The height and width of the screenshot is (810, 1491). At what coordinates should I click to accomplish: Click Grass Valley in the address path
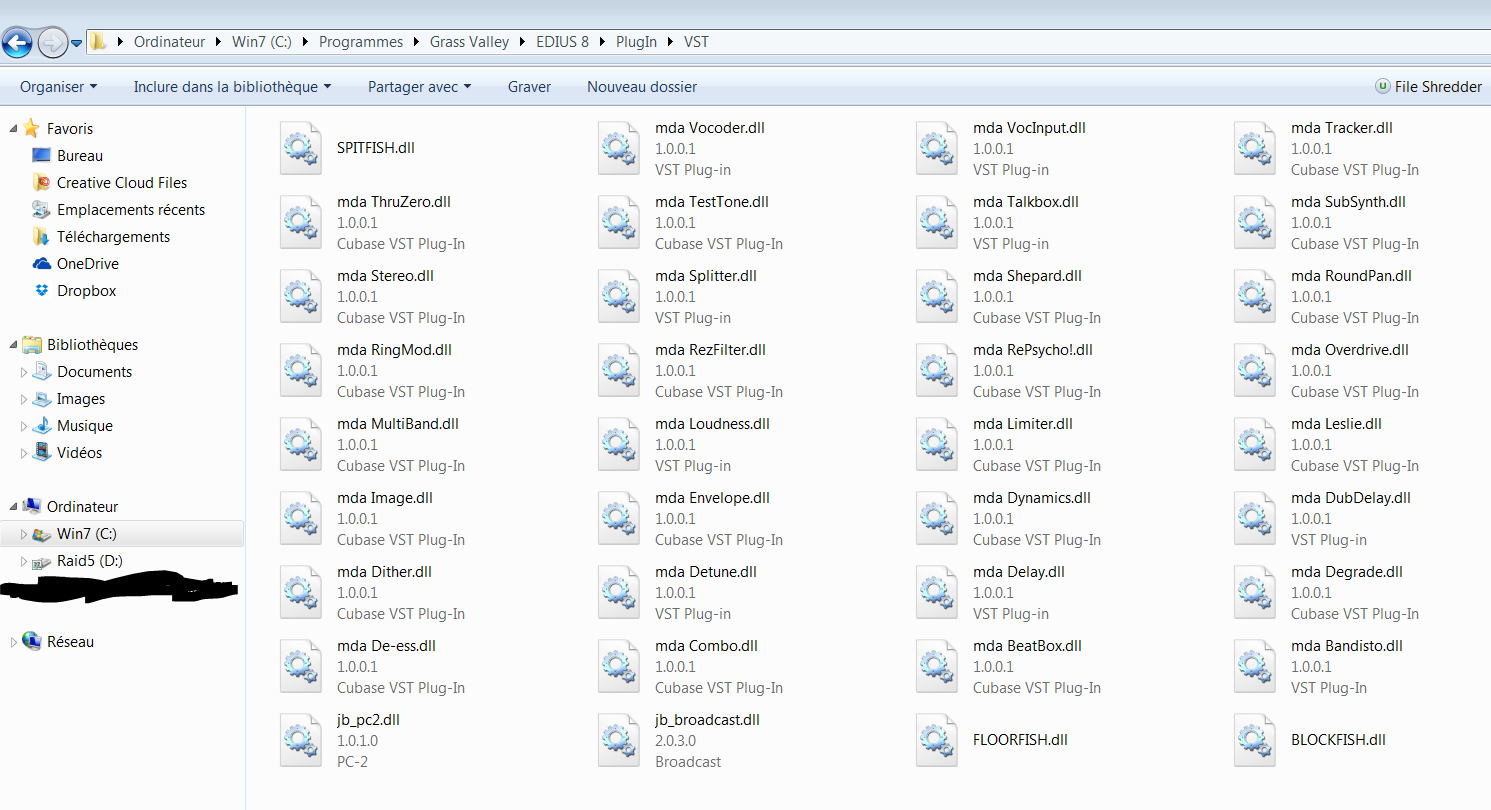(469, 42)
